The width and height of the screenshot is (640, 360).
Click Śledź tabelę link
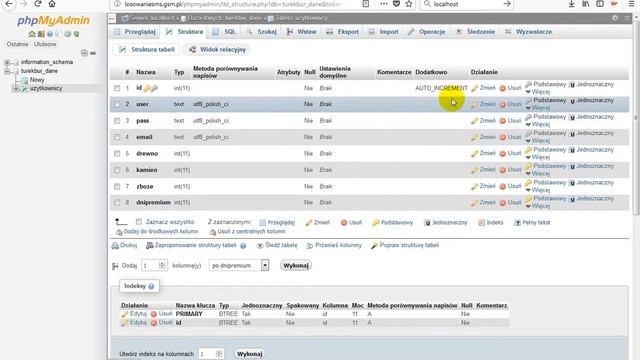[277, 245]
